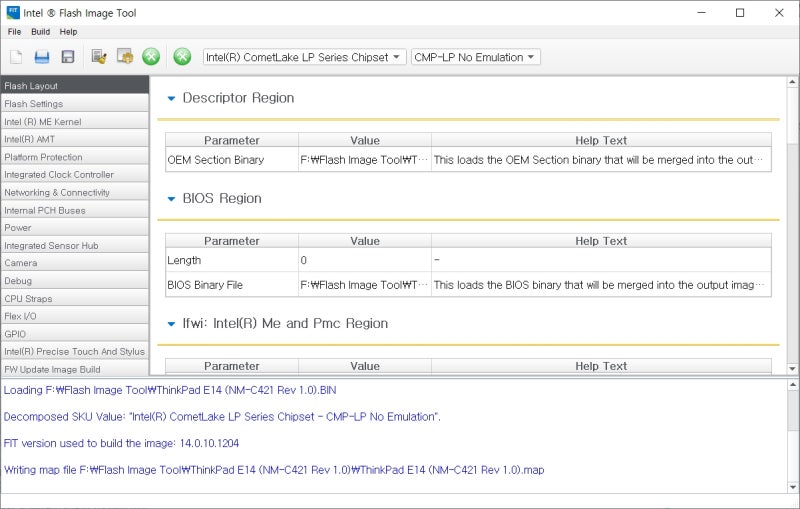Open the CMP-LP No Emulation dropdown

click(476, 57)
